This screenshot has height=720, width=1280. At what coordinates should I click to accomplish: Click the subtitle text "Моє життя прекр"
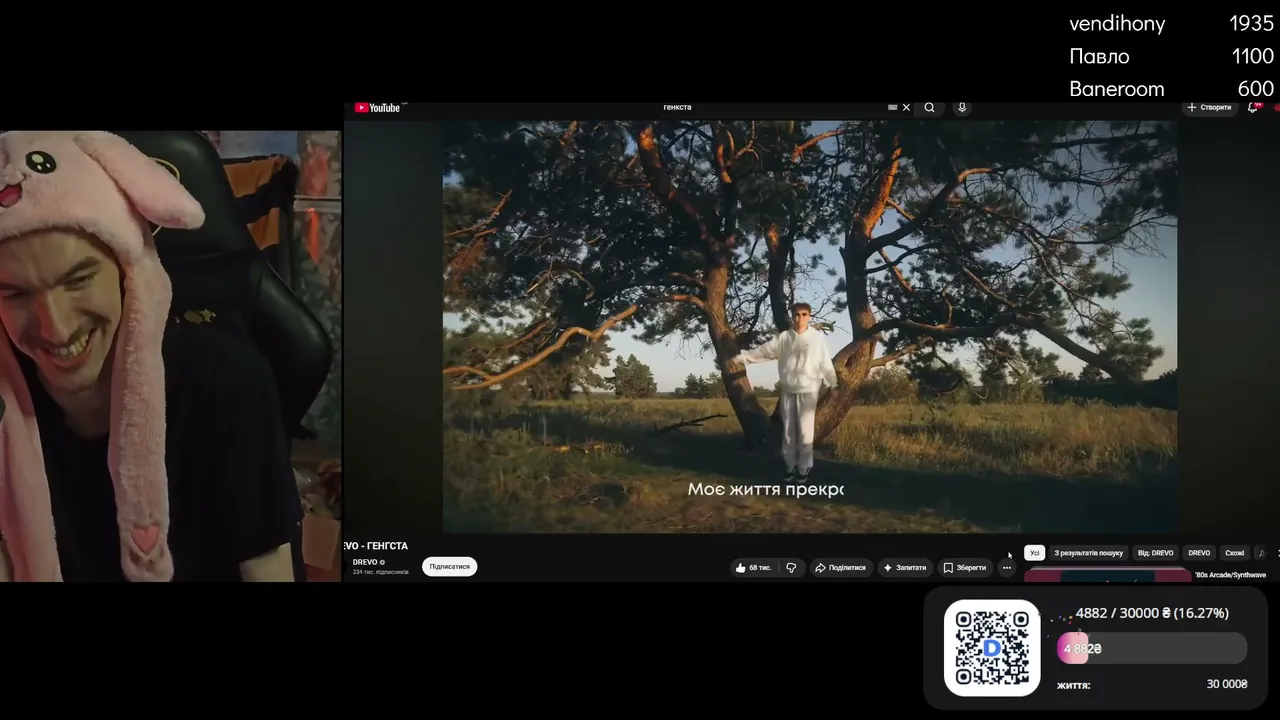click(x=766, y=489)
